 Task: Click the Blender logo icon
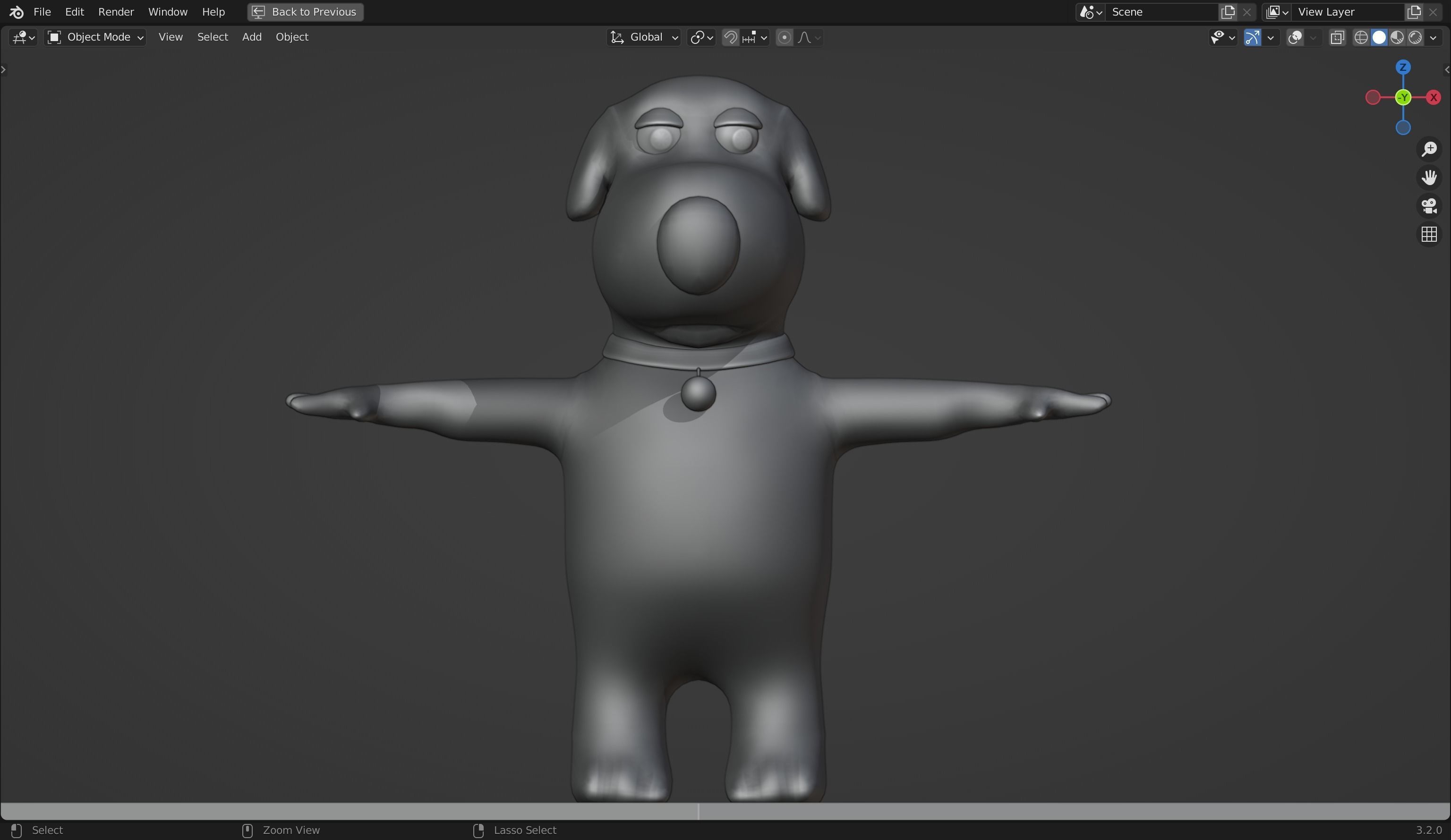tap(16, 12)
